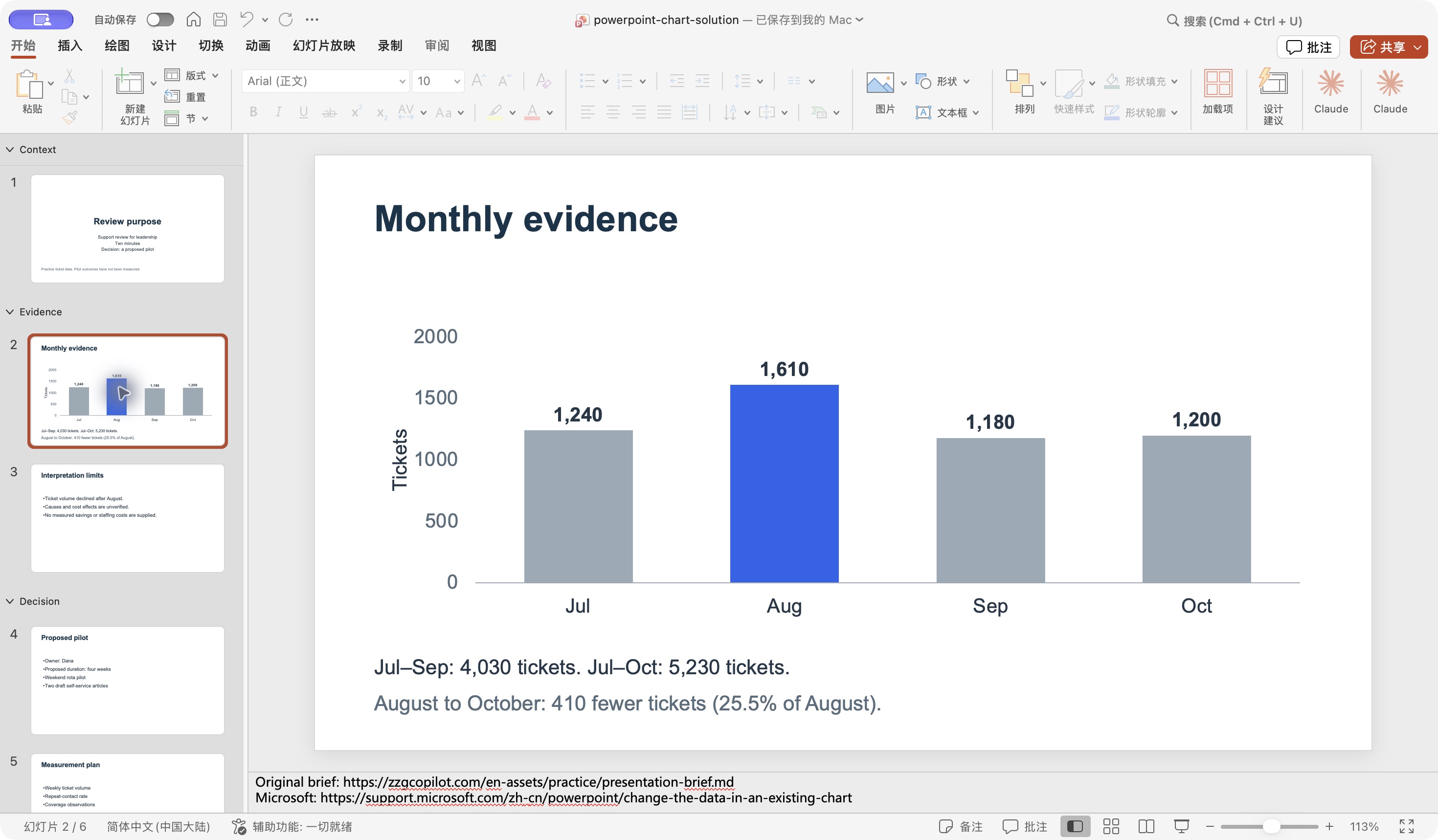This screenshot has width=1438, height=840.
Task: Toggle Strikethrough formatting
Action: coord(329,112)
